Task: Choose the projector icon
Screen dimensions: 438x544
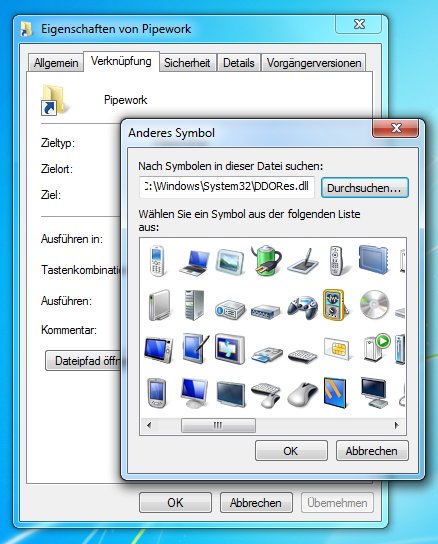Action: [230, 309]
